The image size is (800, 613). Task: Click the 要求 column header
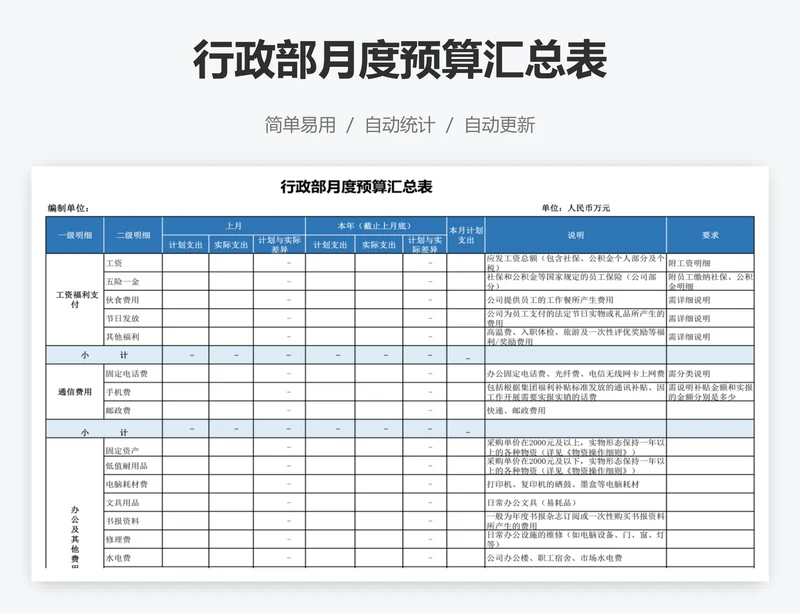pyautogui.click(x=710, y=235)
